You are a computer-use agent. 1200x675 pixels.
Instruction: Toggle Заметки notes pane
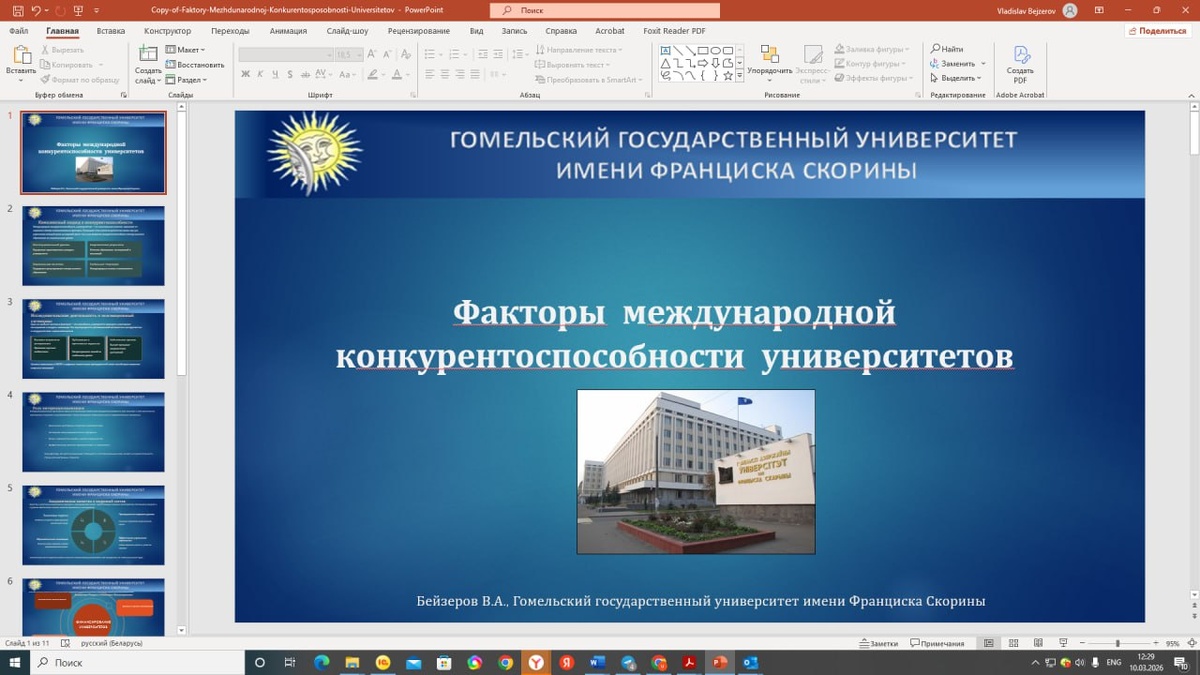point(878,643)
